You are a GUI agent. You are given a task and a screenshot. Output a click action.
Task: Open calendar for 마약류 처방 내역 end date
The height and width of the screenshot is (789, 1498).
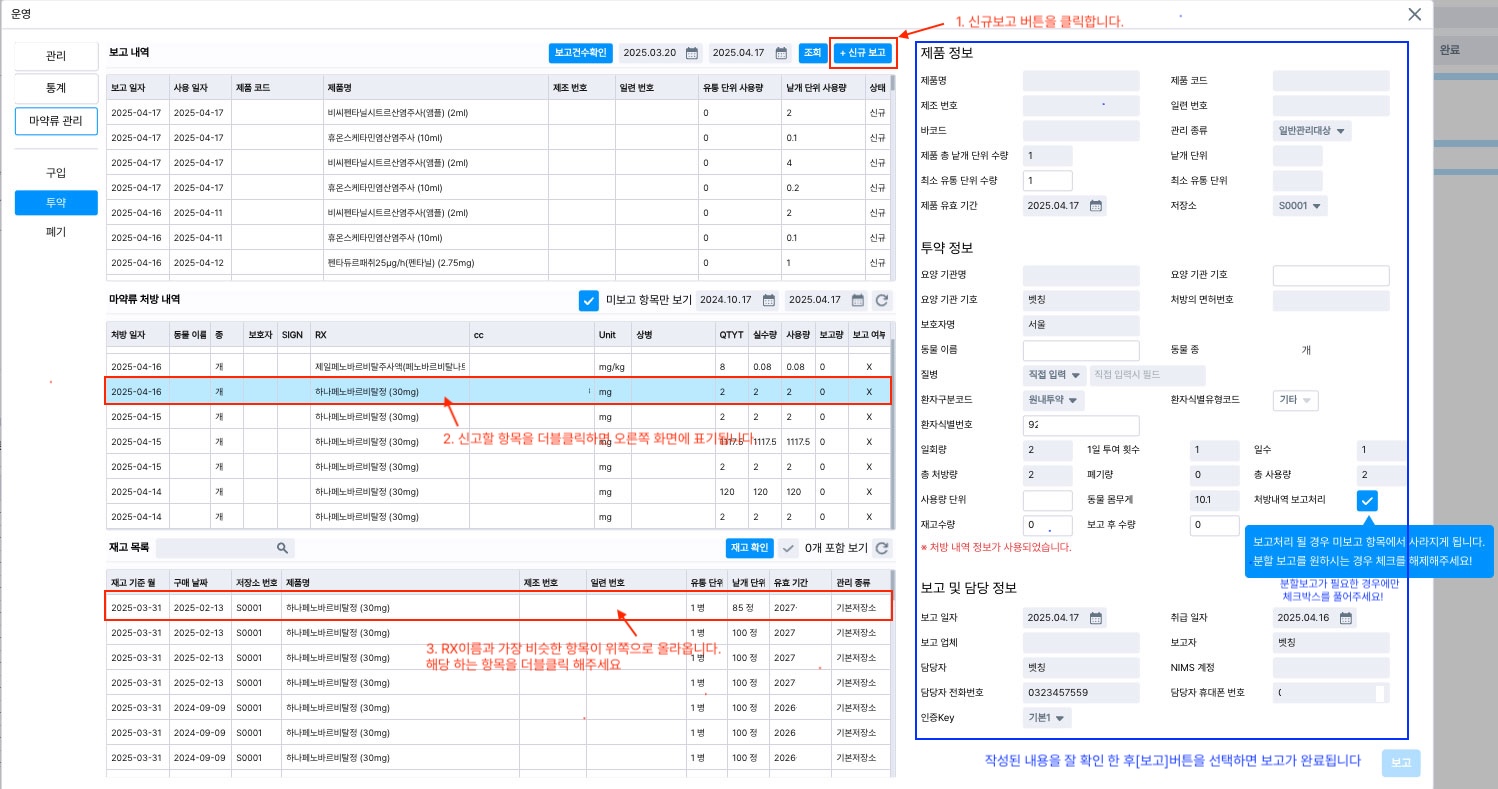pyautogui.click(x=856, y=300)
